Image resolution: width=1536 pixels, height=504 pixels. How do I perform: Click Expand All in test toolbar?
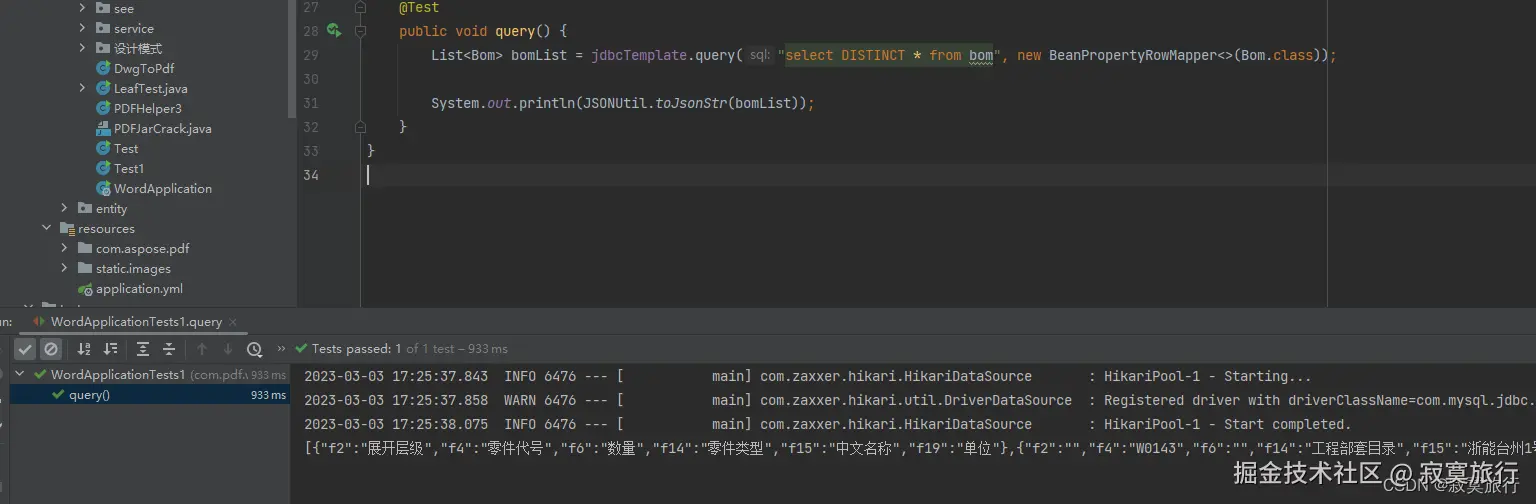coord(143,349)
